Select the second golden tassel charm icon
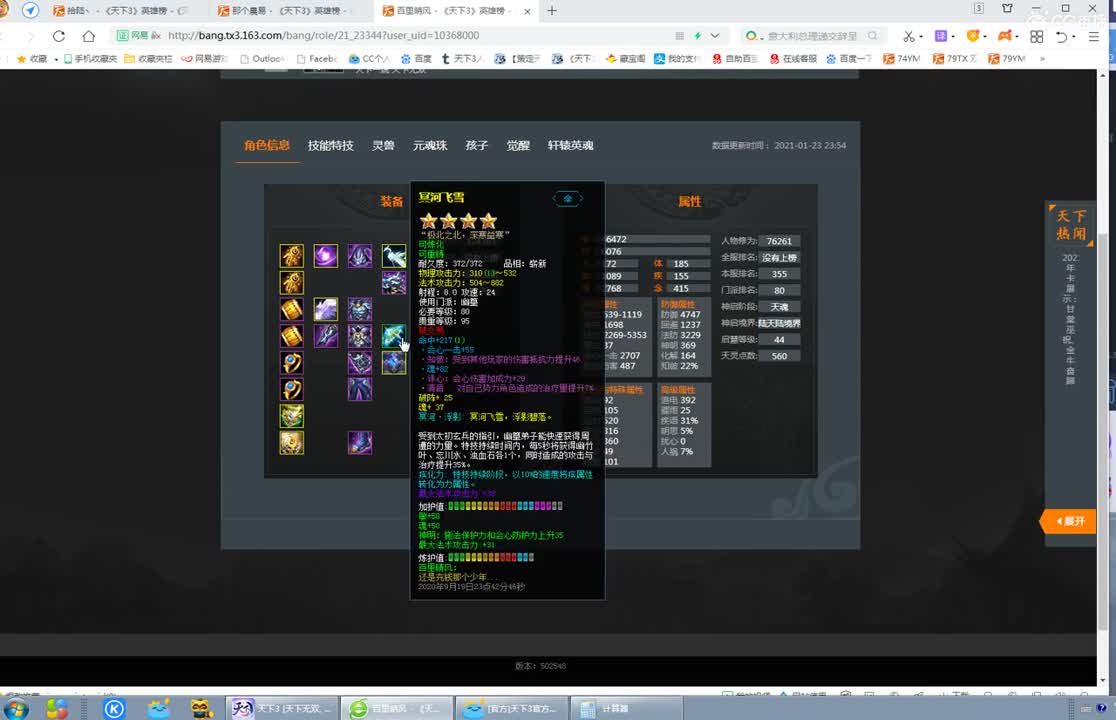 pos(292,282)
